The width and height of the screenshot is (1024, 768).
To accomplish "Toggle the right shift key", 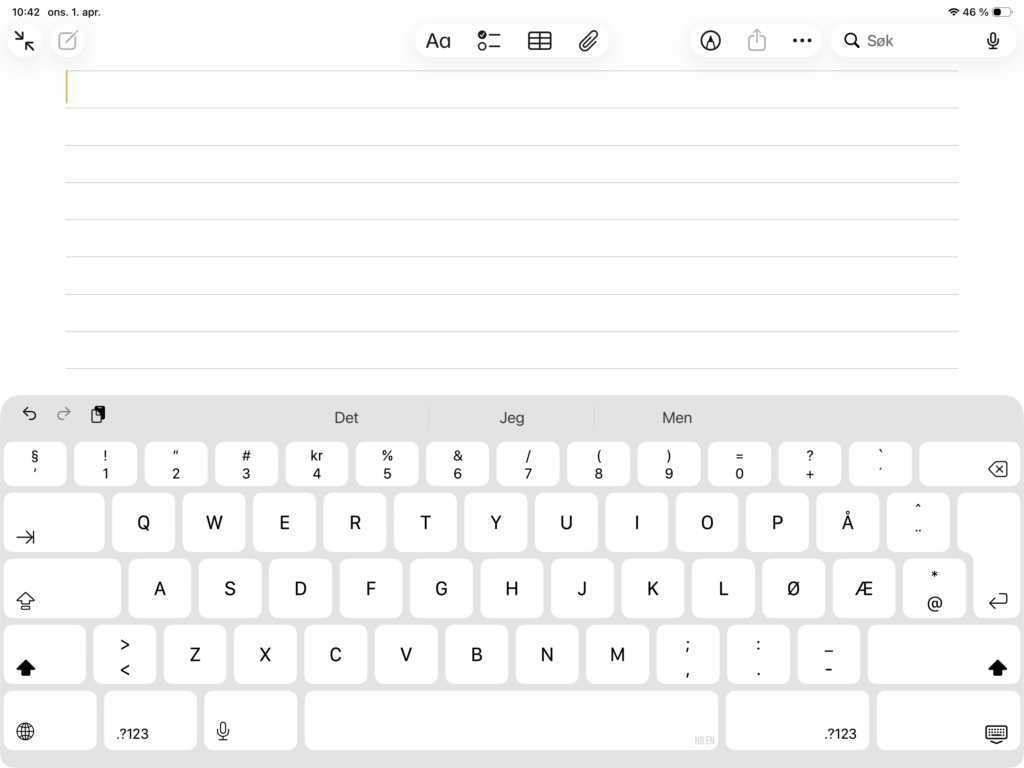I will 944,654.
